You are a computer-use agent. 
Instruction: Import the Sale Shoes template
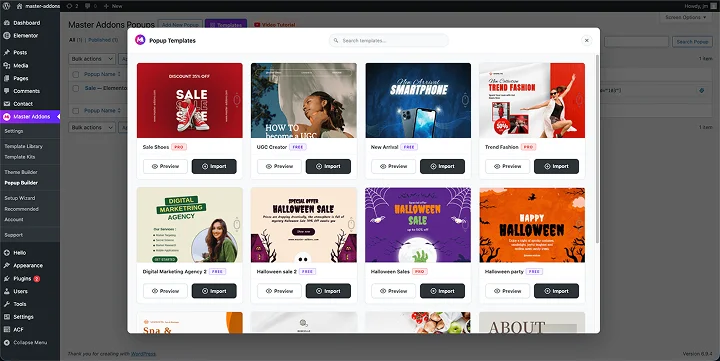[x=214, y=166]
